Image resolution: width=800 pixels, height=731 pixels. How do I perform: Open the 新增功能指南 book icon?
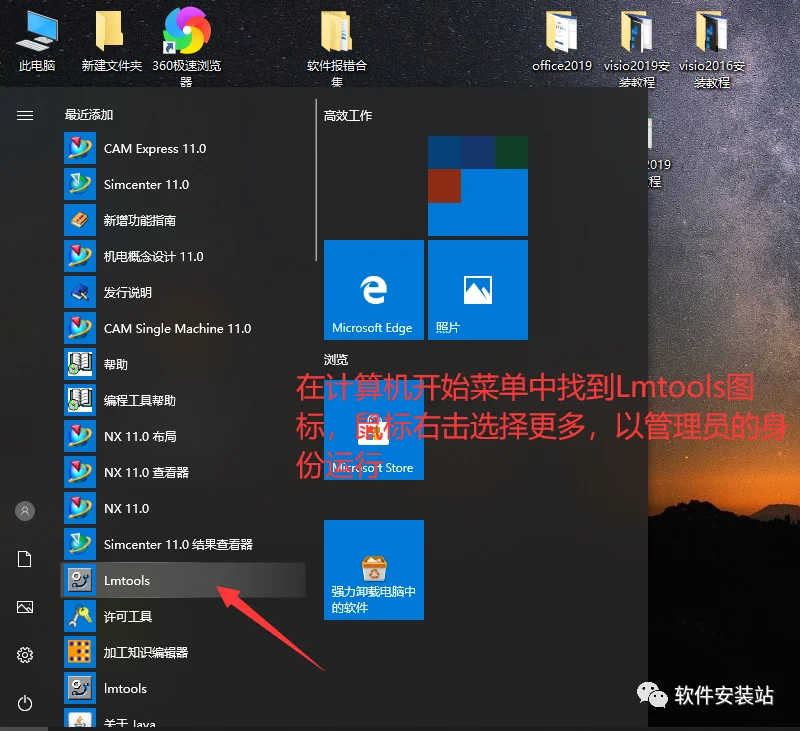[80, 220]
